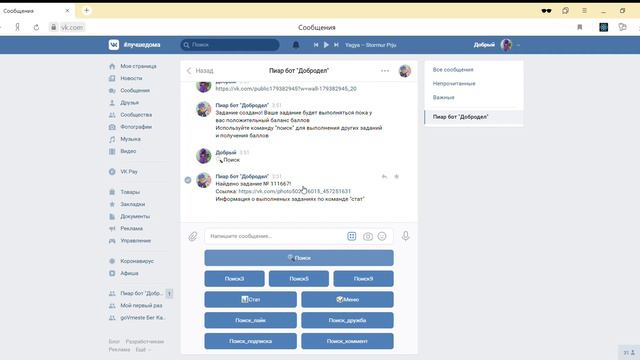This screenshot has height=360, width=640.
Task: Mark the last message as important with the star
Action: coord(396,177)
